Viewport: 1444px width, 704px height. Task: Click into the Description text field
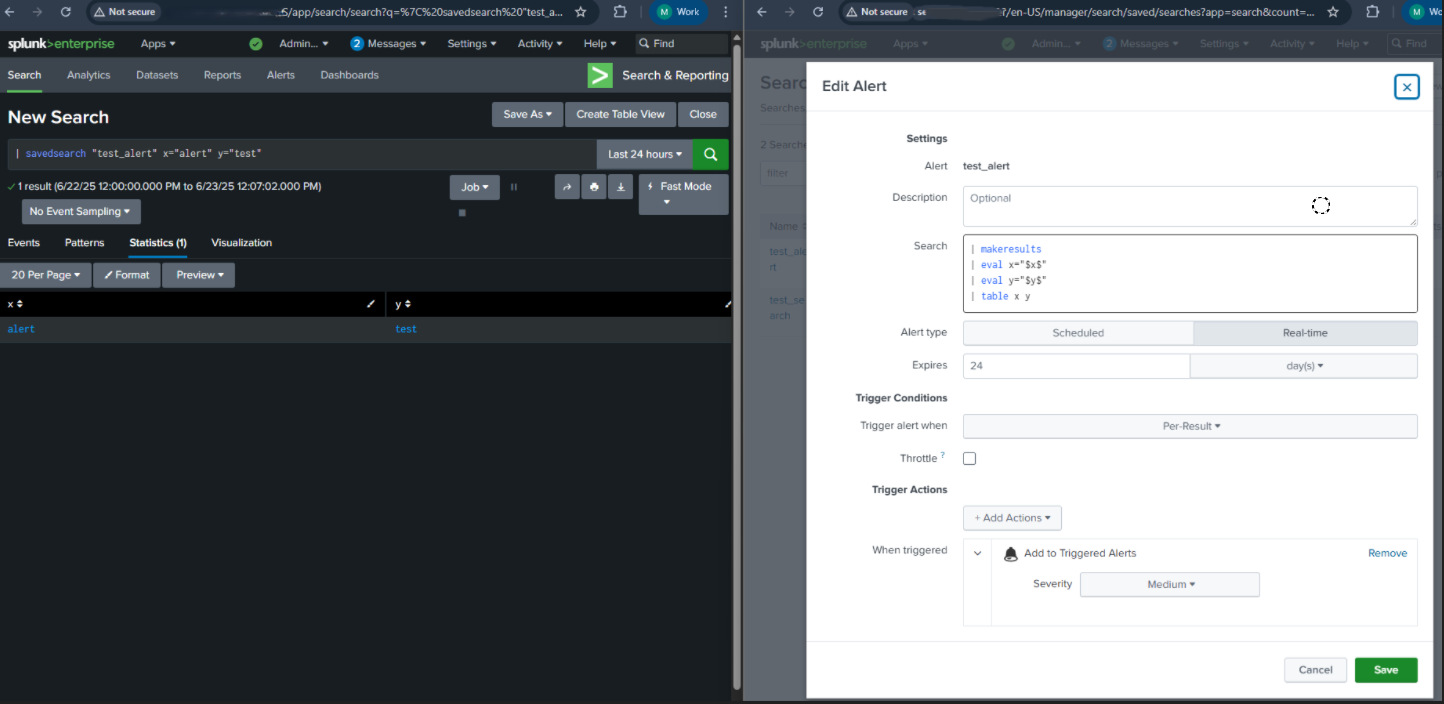1190,206
